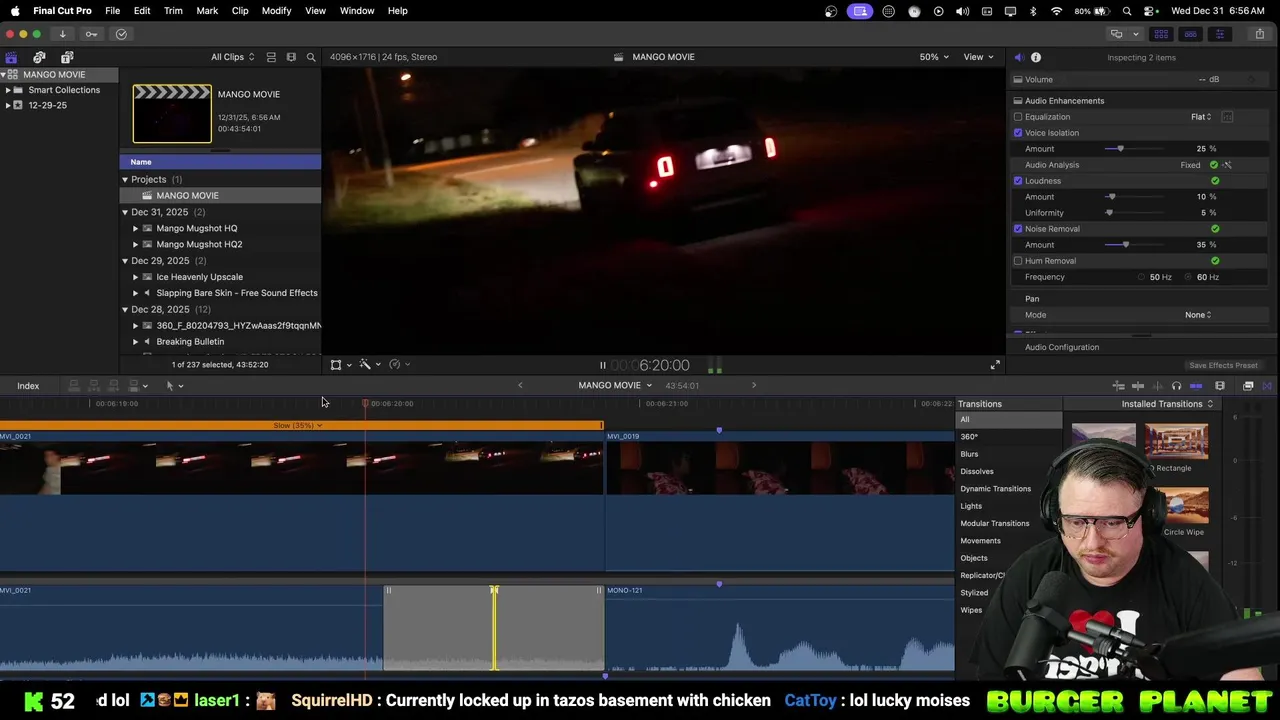The height and width of the screenshot is (720, 1280).
Task: Disable the Voice Isolation checkbox
Action: tap(1018, 133)
